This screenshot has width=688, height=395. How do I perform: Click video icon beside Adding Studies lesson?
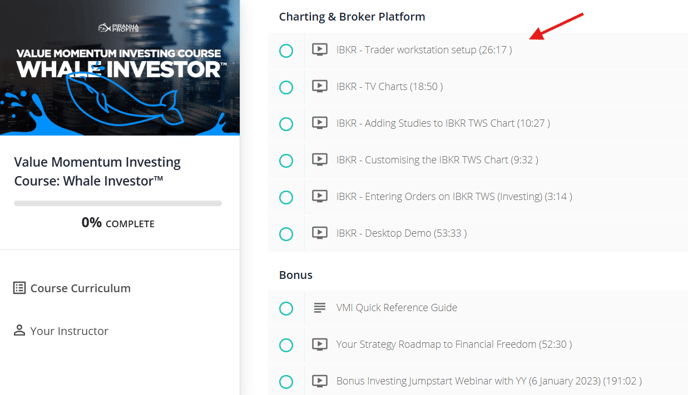(319, 123)
